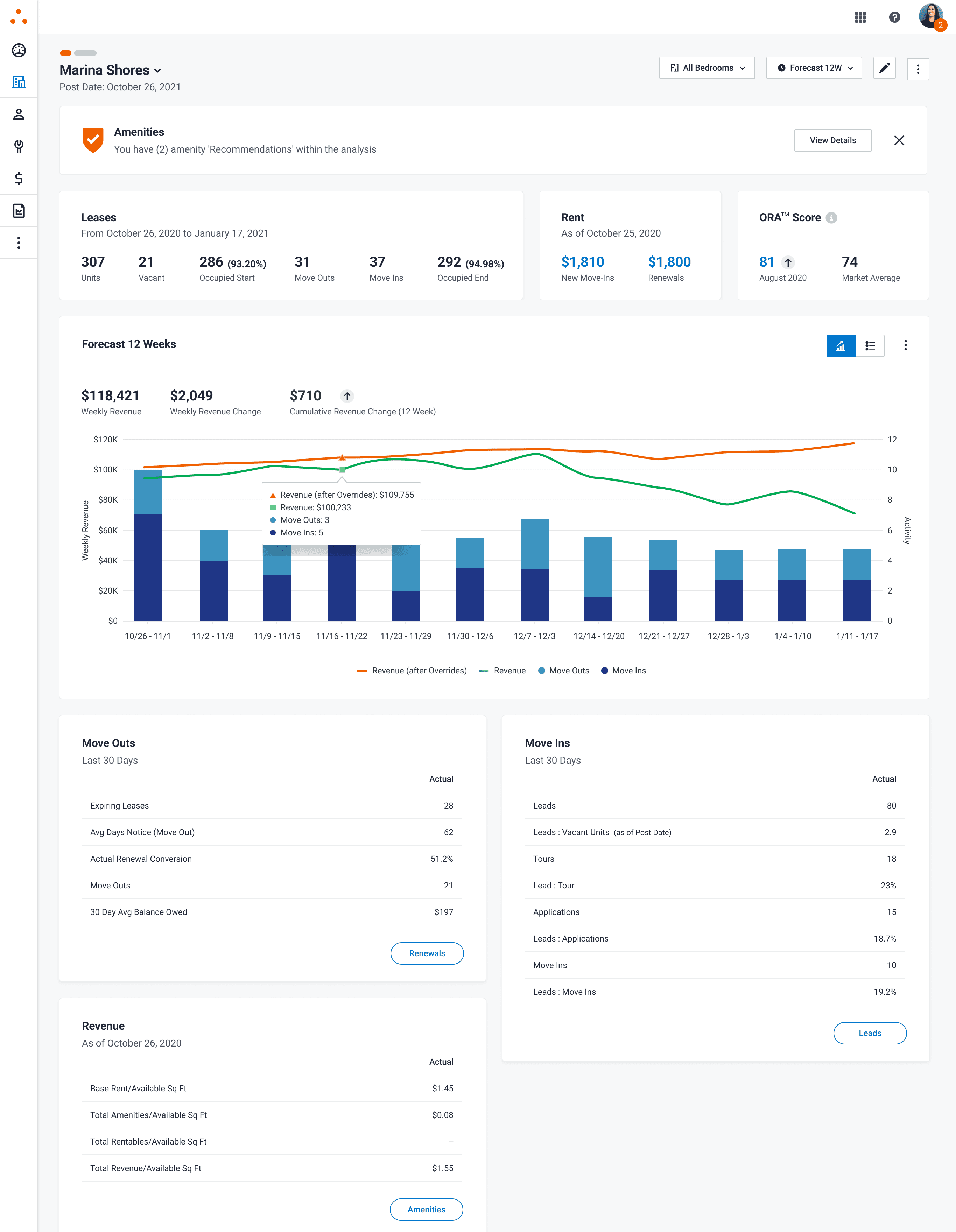Click the 74 Market Average value
Screen dimensions: 956x1232
(849, 262)
